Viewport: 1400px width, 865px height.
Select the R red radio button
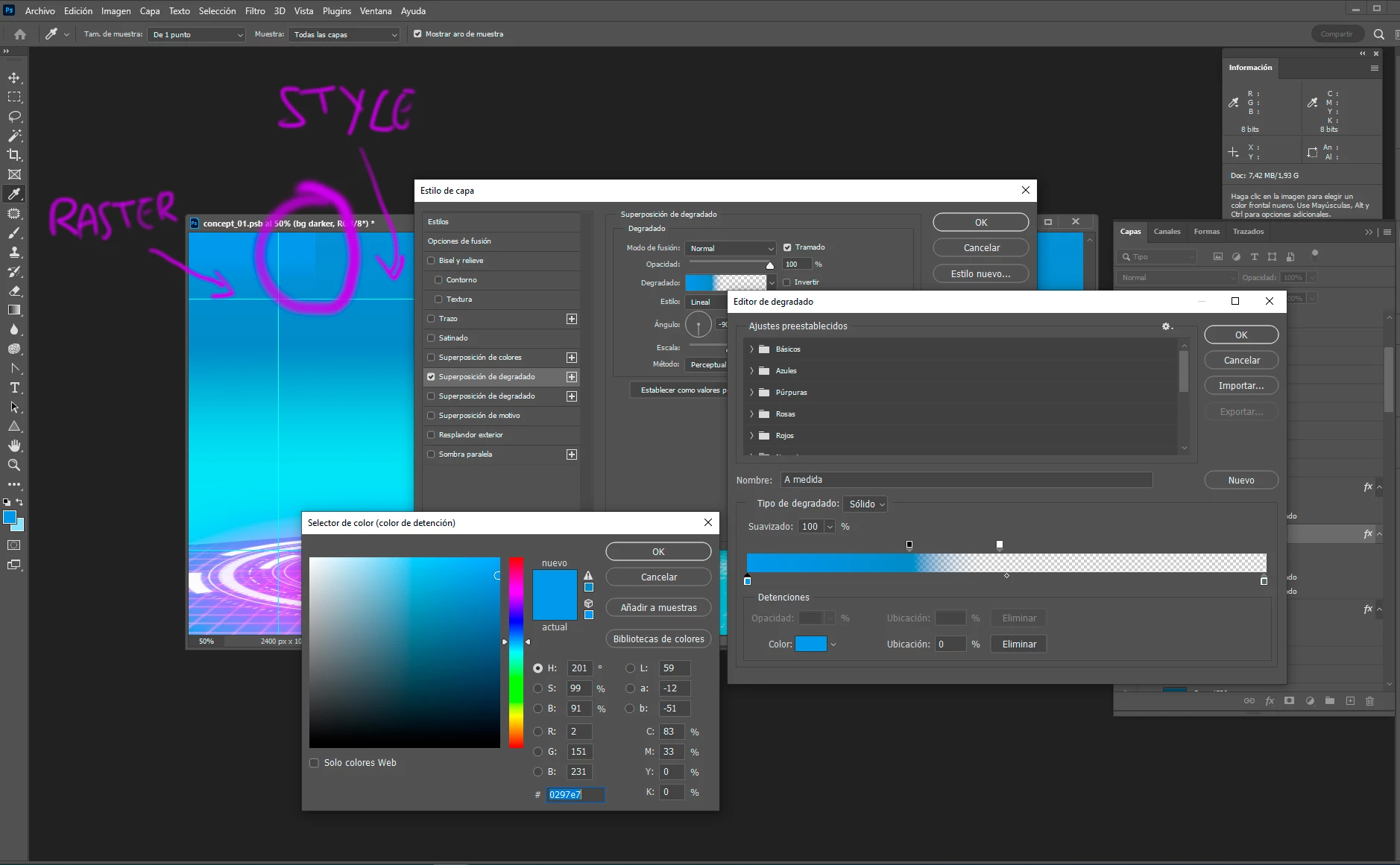pyautogui.click(x=537, y=732)
